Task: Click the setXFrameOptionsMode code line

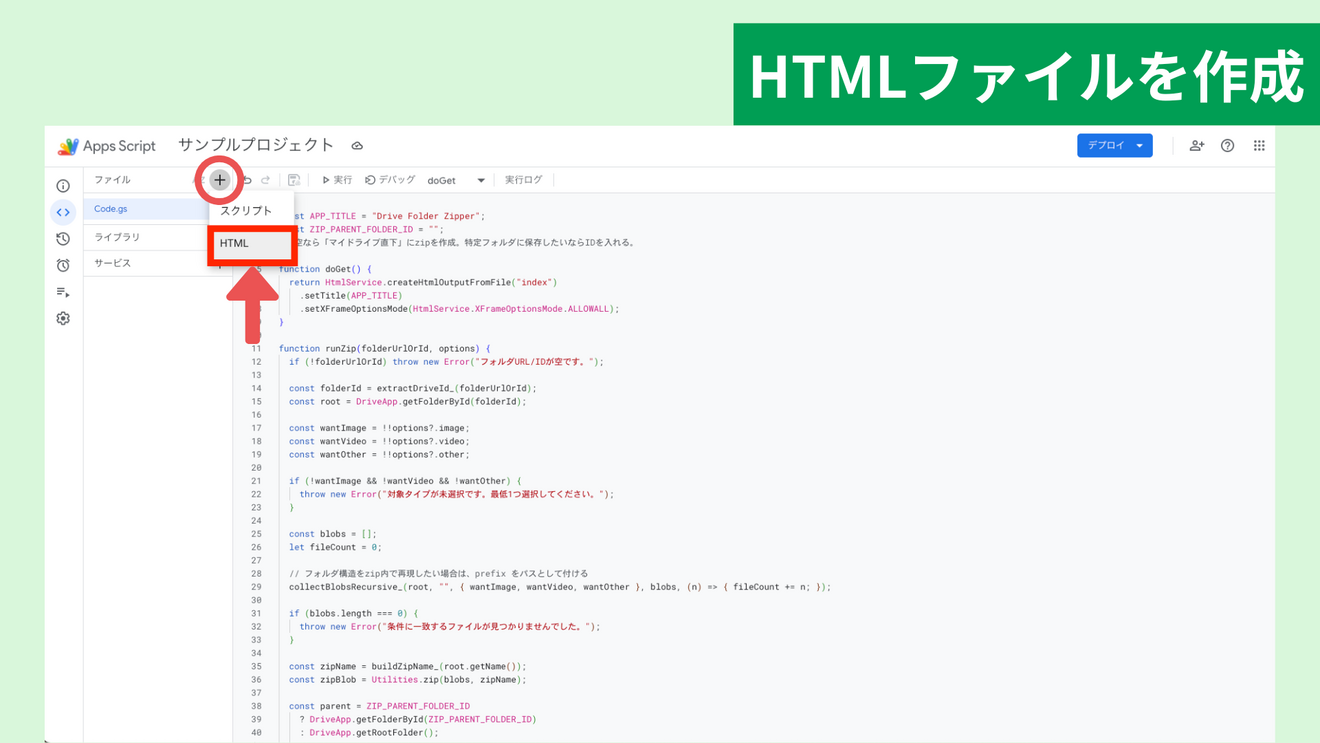Action: [459, 309]
